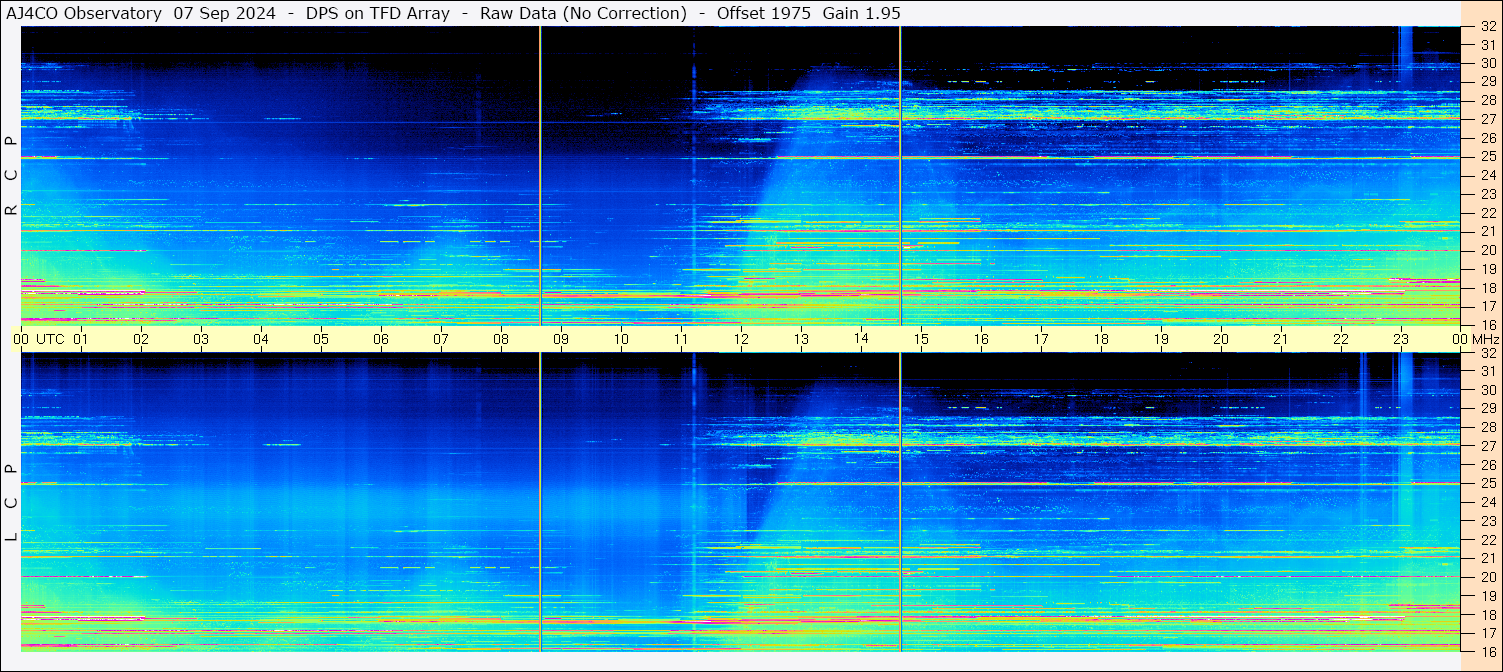This screenshot has width=1503, height=672.
Task: Click 20 MHz label on lower frequency scale
Action: pyautogui.click(x=1488, y=577)
